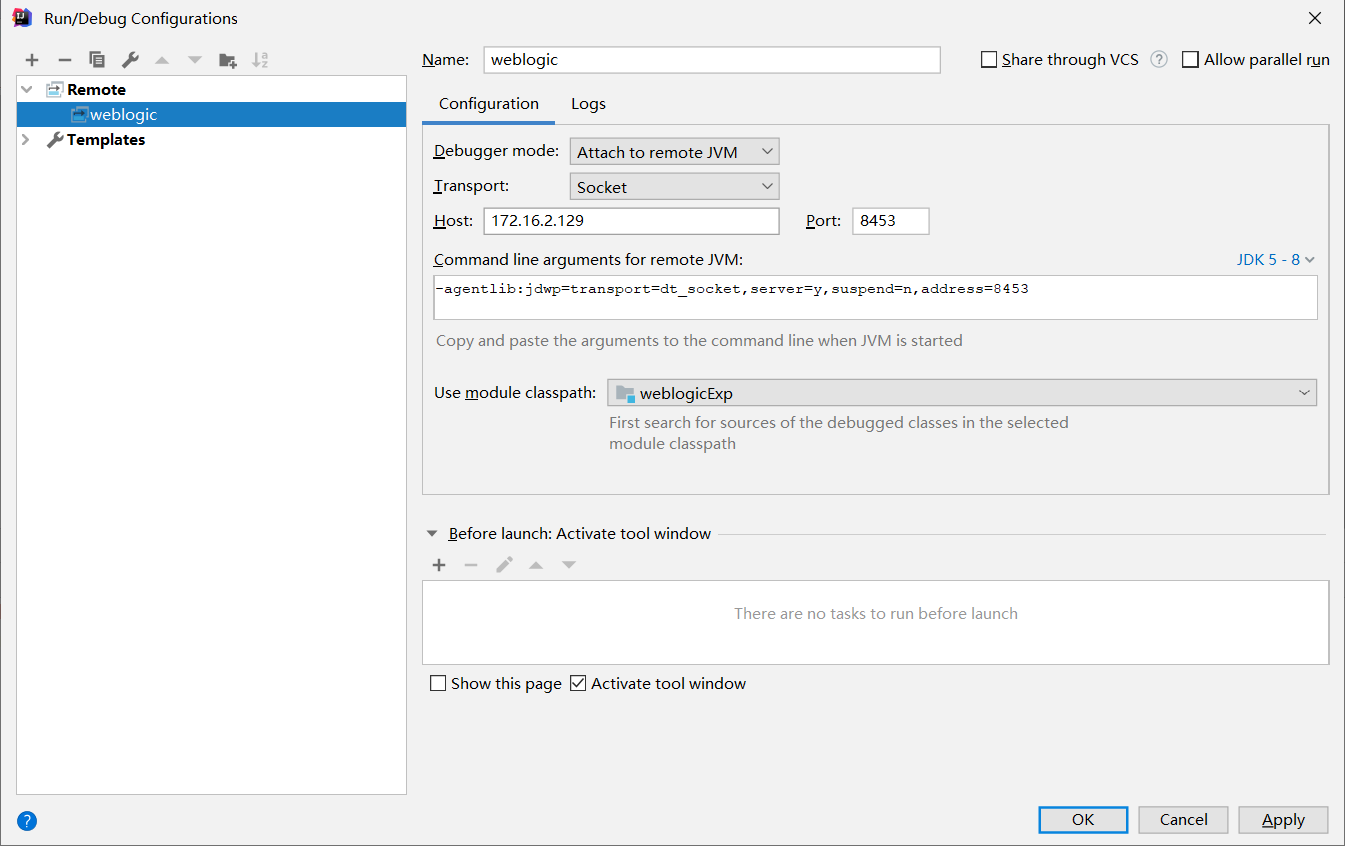The width and height of the screenshot is (1345, 846).
Task: Switch to Configuration tab
Action: coord(489,104)
